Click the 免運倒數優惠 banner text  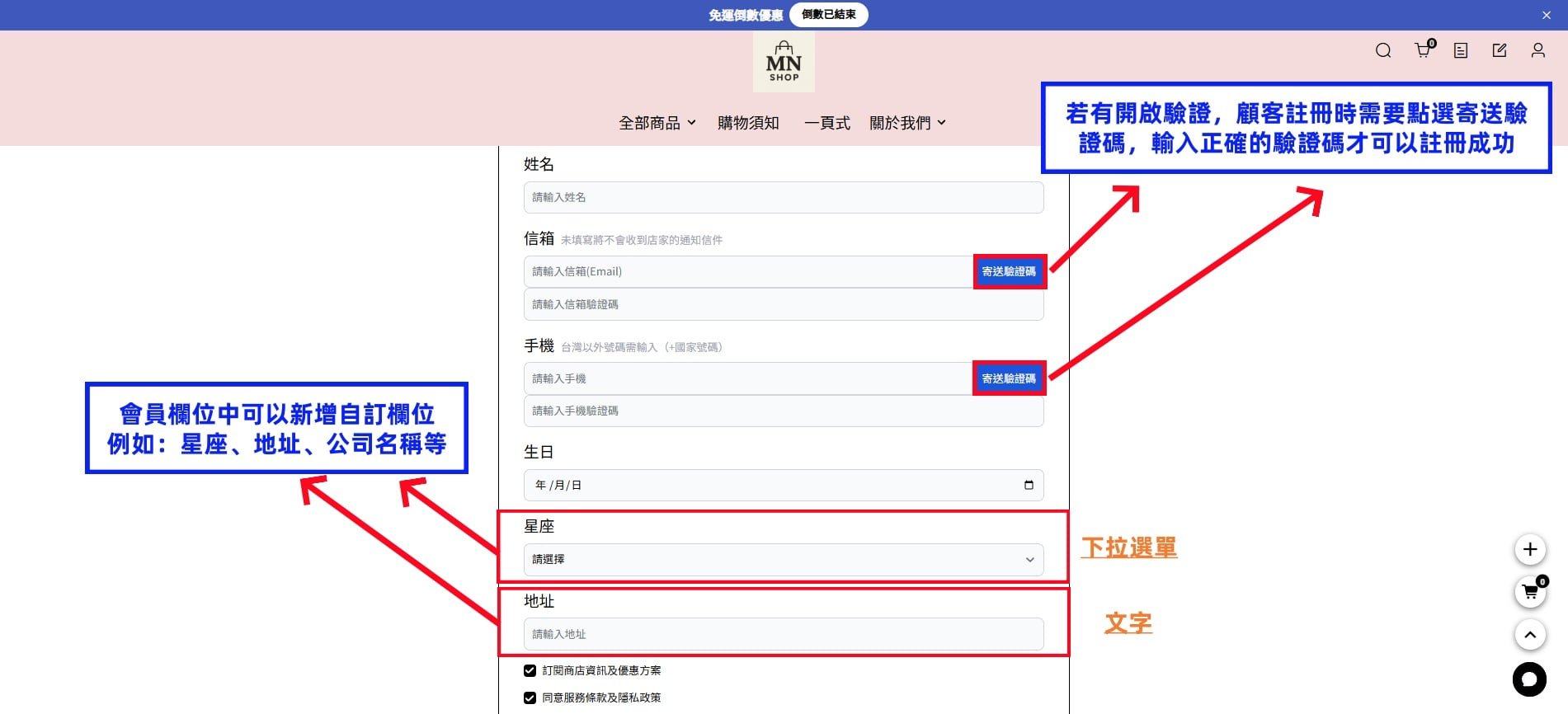click(x=746, y=15)
